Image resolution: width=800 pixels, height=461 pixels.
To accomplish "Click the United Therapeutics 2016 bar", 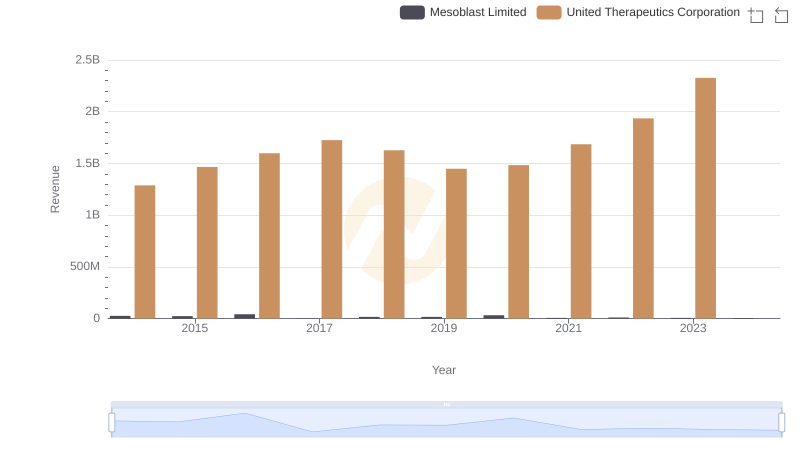I will click(x=269, y=236).
